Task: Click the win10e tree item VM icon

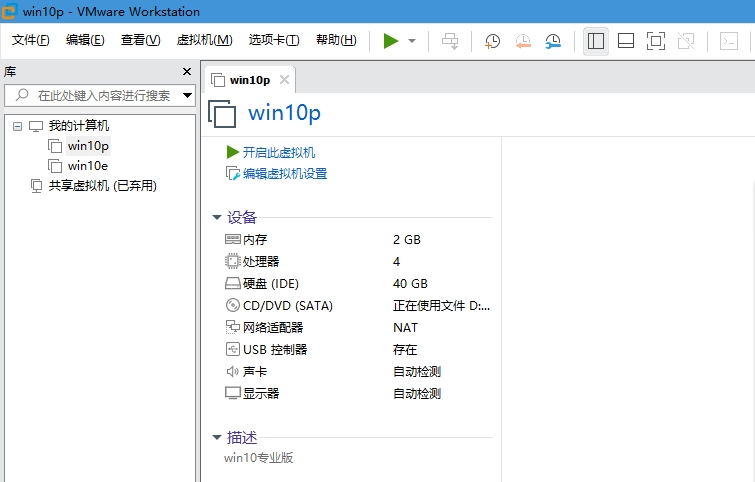Action: (55, 166)
